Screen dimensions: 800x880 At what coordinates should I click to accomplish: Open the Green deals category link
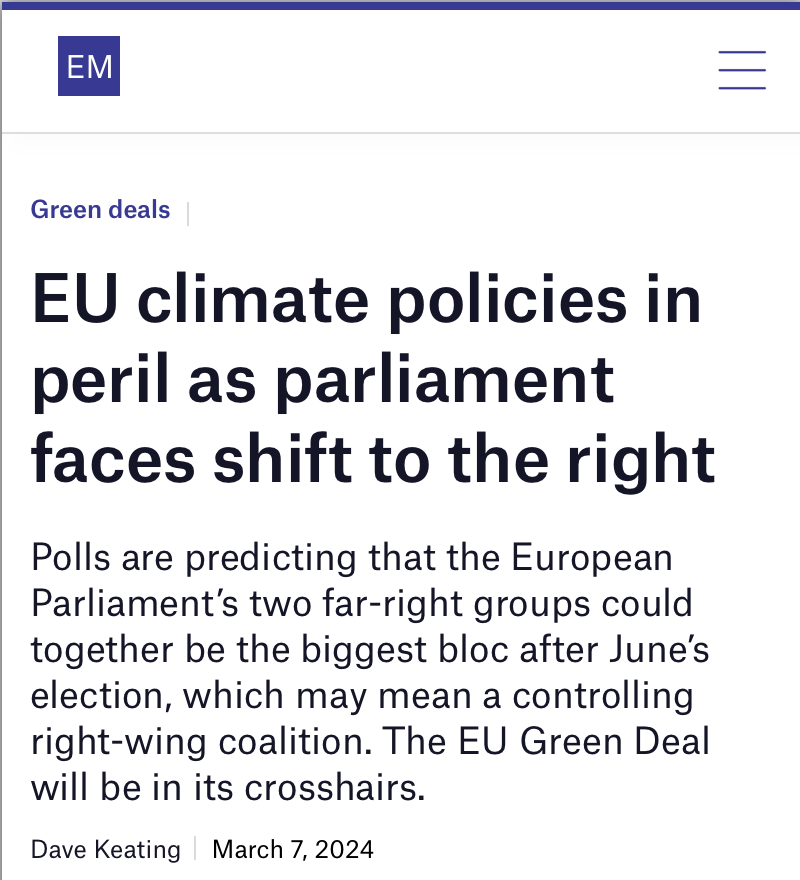[x=100, y=210]
